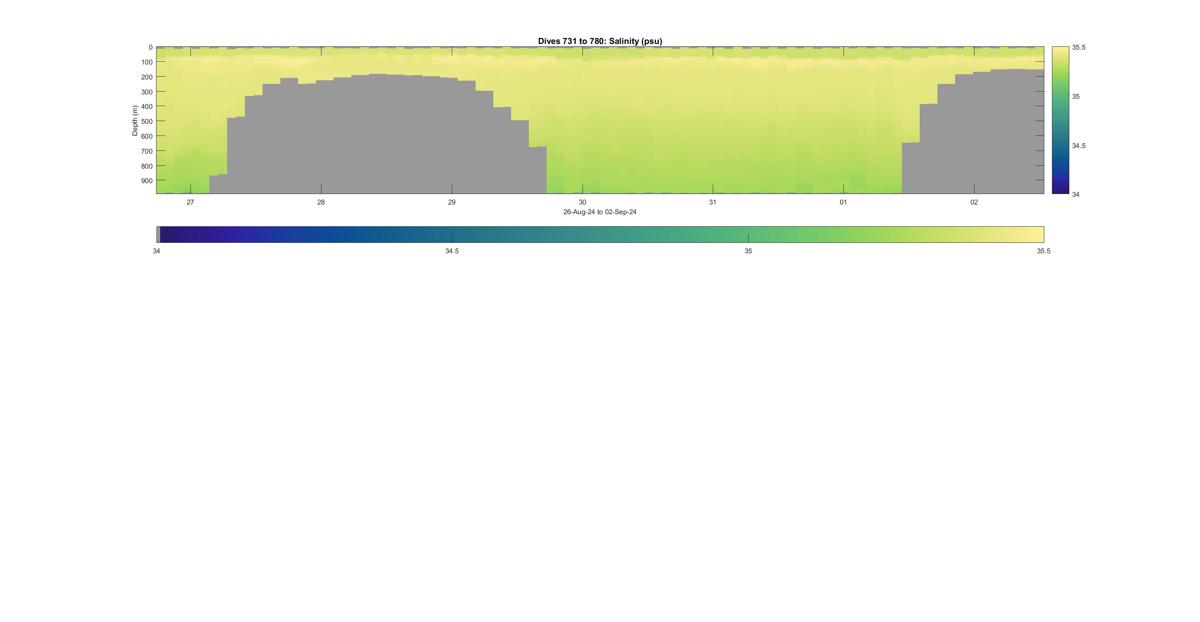The width and height of the screenshot is (1200, 622).
Task: Click the depth tick label '800'
Action: (146, 166)
